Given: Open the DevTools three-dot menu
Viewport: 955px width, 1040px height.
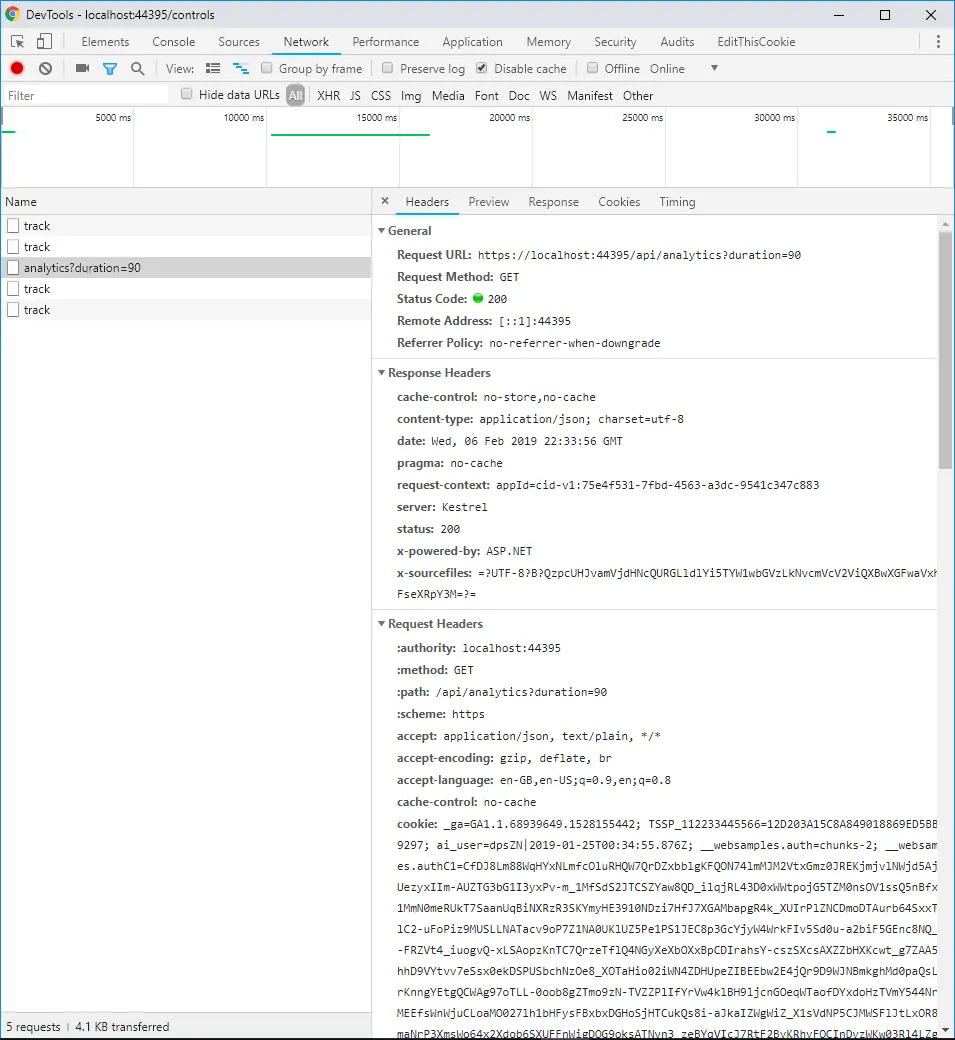Looking at the screenshot, I should coord(938,42).
